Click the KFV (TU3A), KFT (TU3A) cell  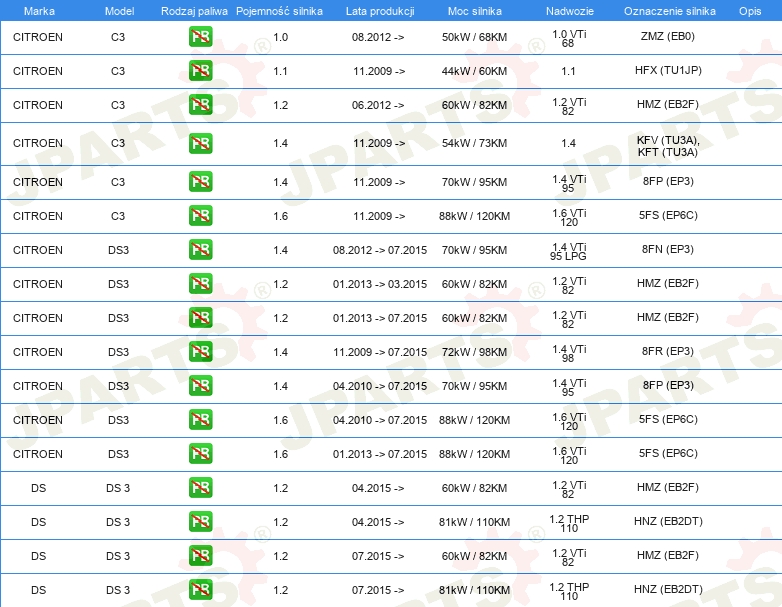pos(668,146)
